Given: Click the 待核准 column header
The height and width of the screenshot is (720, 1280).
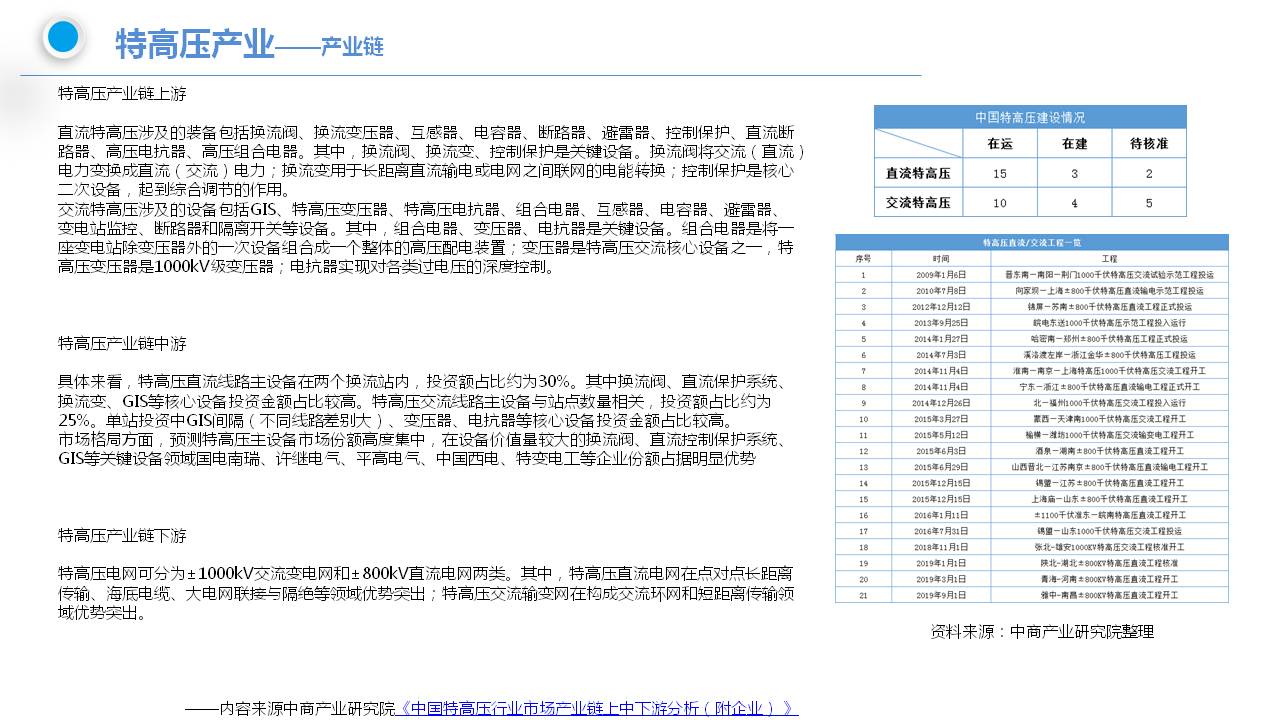Looking at the screenshot, I should (1148, 144).
